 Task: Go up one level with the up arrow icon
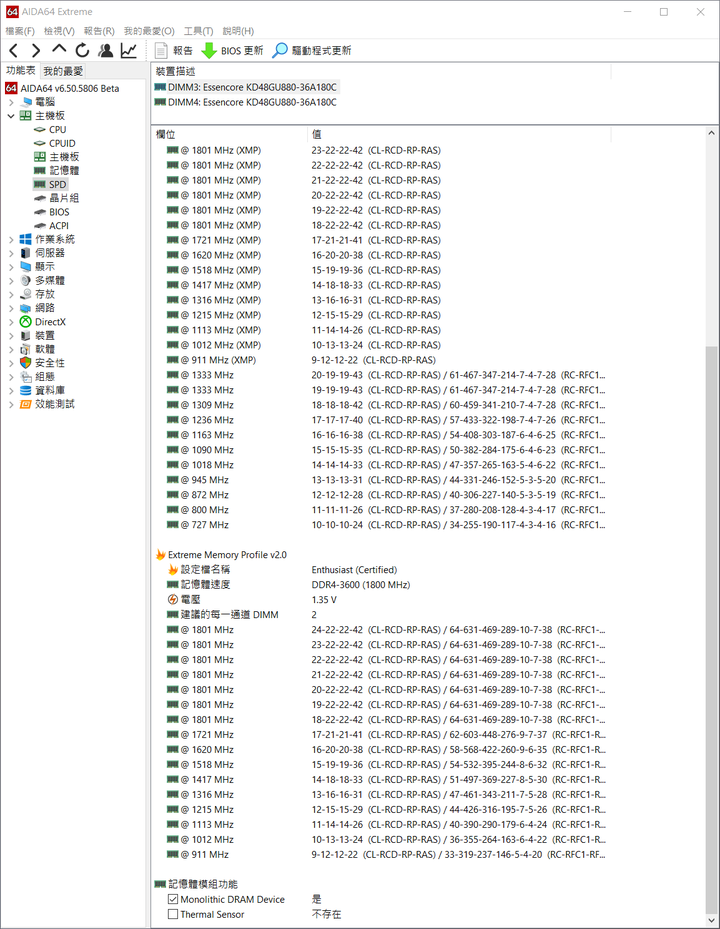click(x=59, y=50)
